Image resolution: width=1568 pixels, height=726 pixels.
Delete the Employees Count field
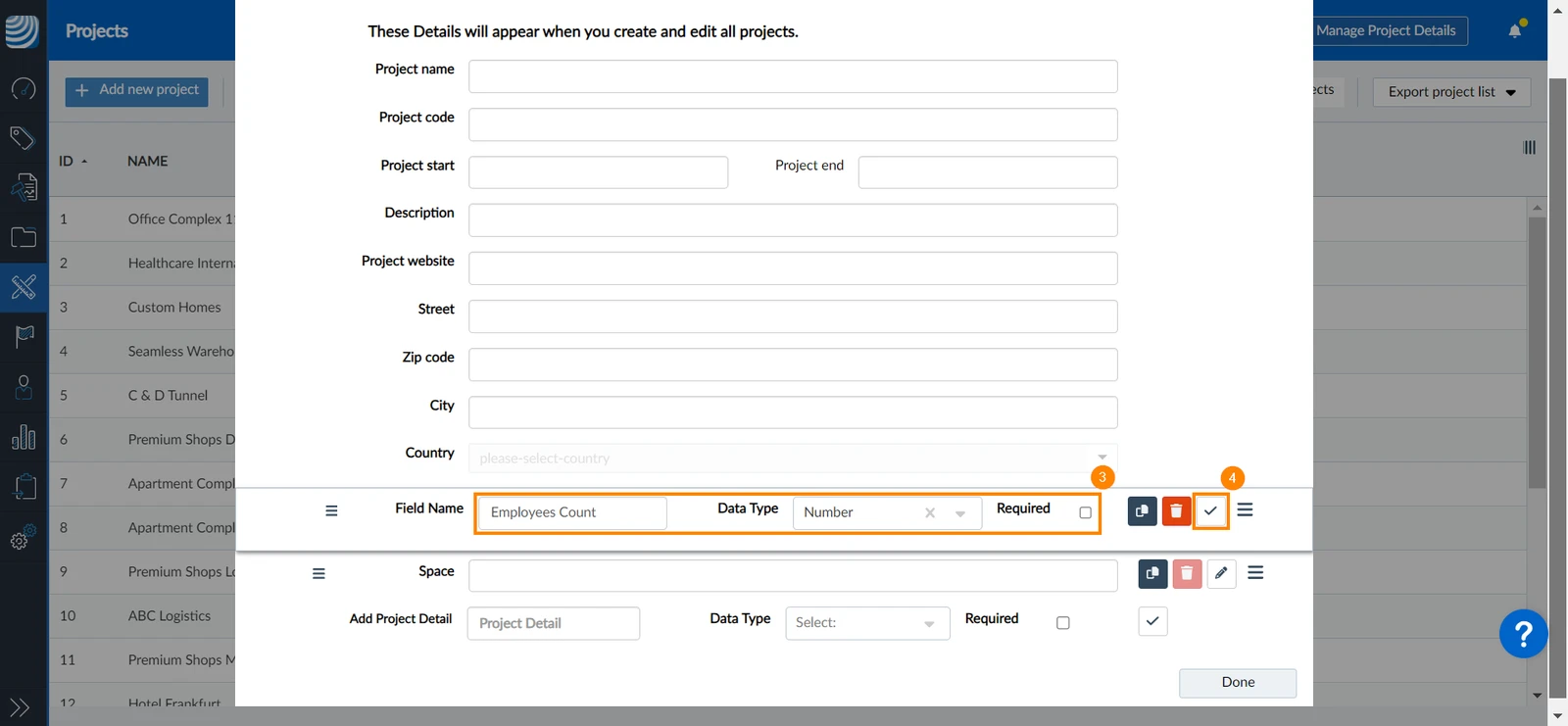[1176, 511]
